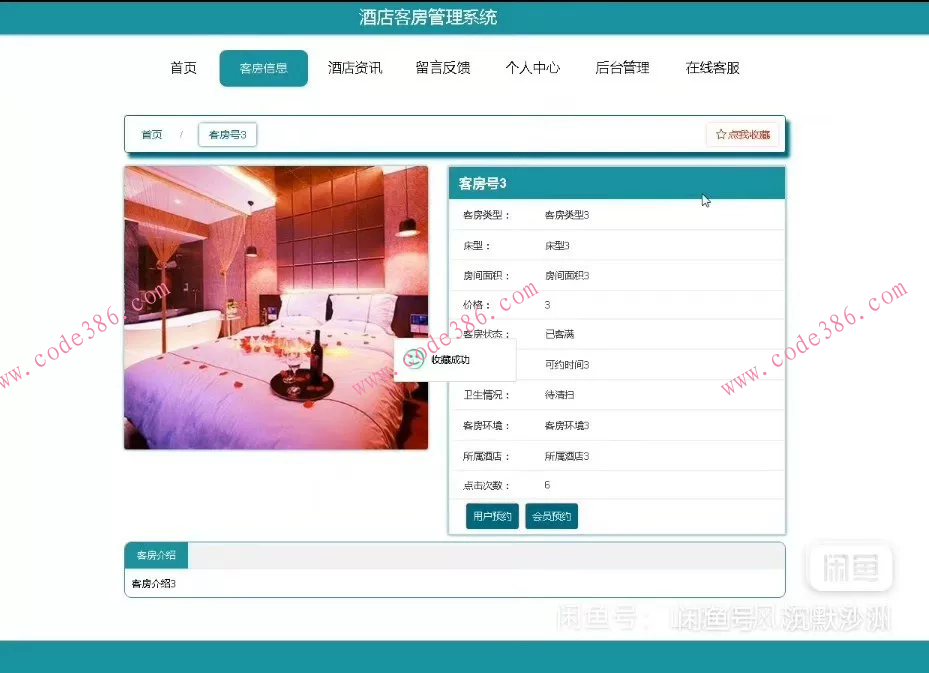The height and width of the screenshot is (673, 929).
Task: Select 客房号3 in the breadcrumb
Action: tap(228, 133)
